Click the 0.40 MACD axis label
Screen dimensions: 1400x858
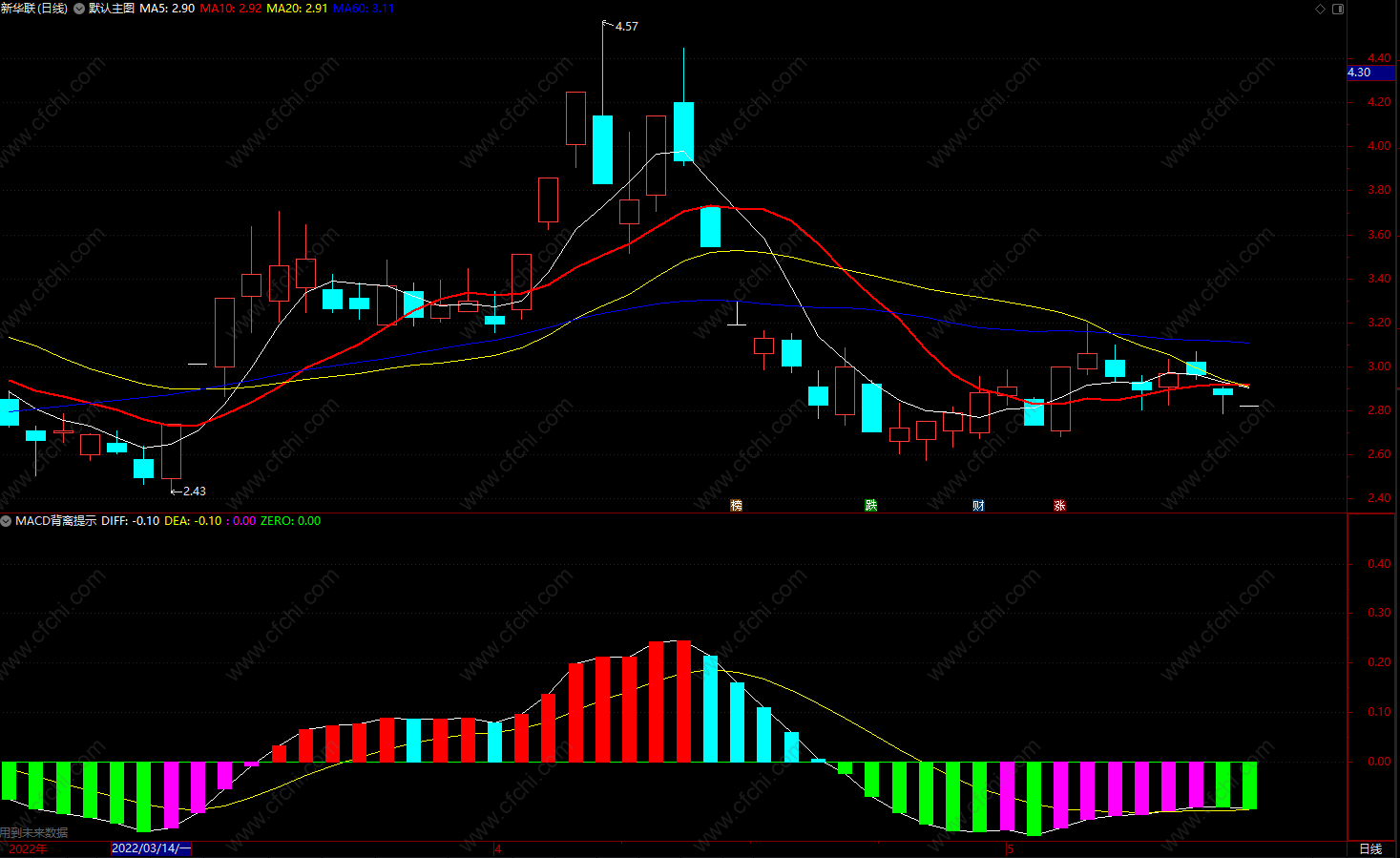coord(1379,564)
